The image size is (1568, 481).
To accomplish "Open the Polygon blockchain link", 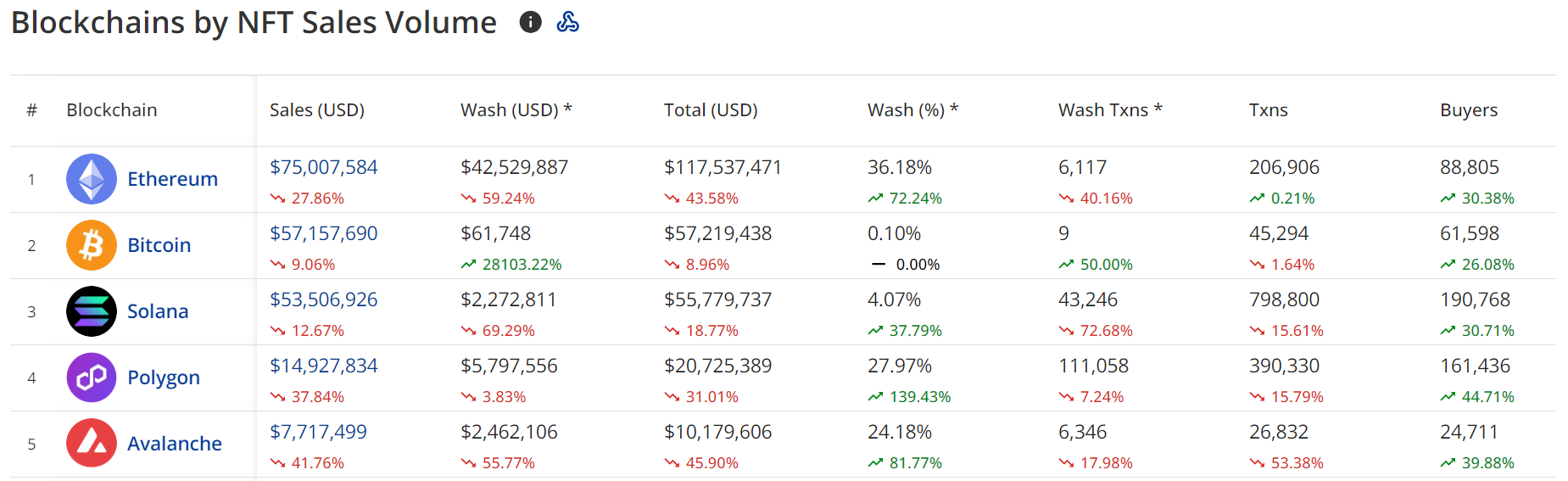I will click(164, 378).
